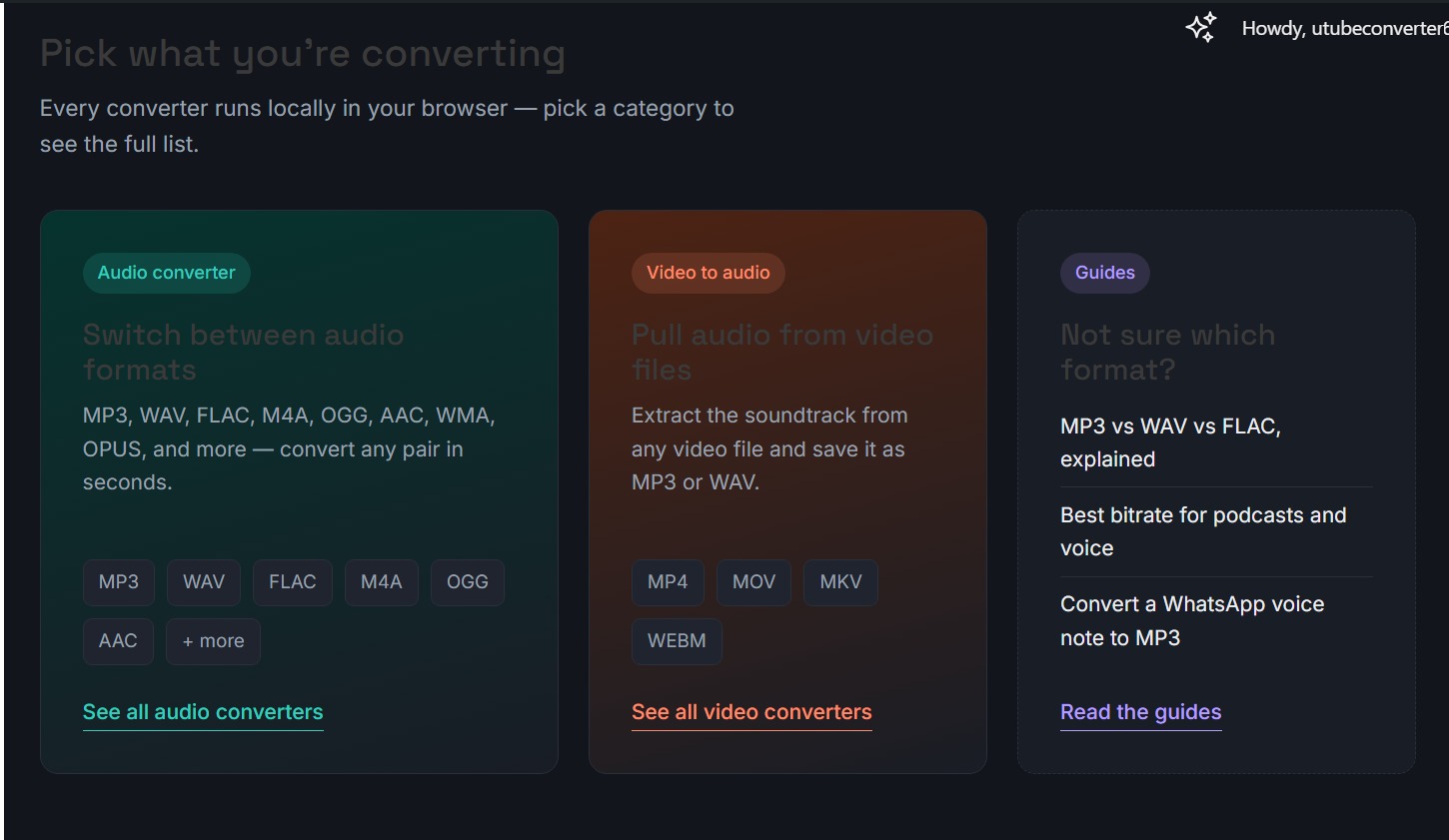Choose the MOV video format chip

754,582
